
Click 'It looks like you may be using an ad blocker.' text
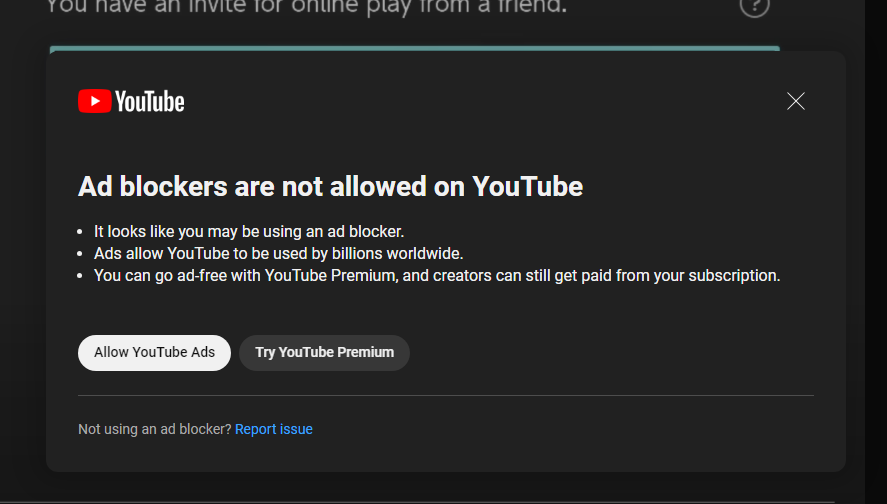point(249,232)
